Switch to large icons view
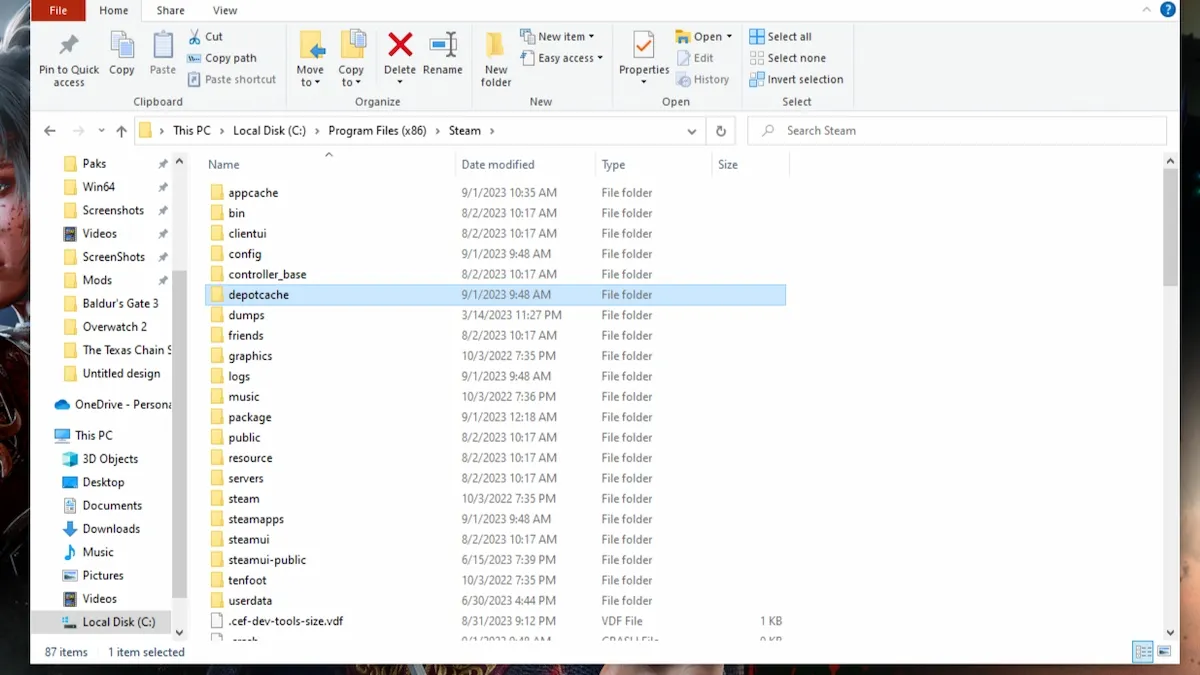Image resolution: width=1200 pixels, height=675 pixels. (1163, 651)
